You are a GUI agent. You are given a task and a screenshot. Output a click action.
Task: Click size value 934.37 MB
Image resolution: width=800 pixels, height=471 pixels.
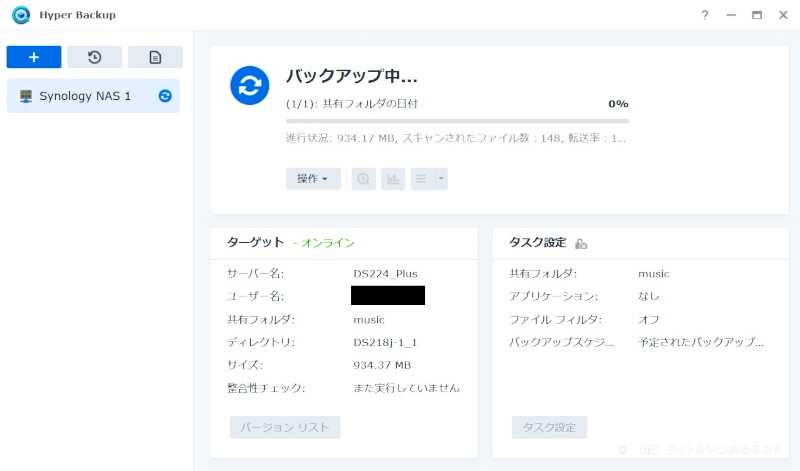click(382, 365)
